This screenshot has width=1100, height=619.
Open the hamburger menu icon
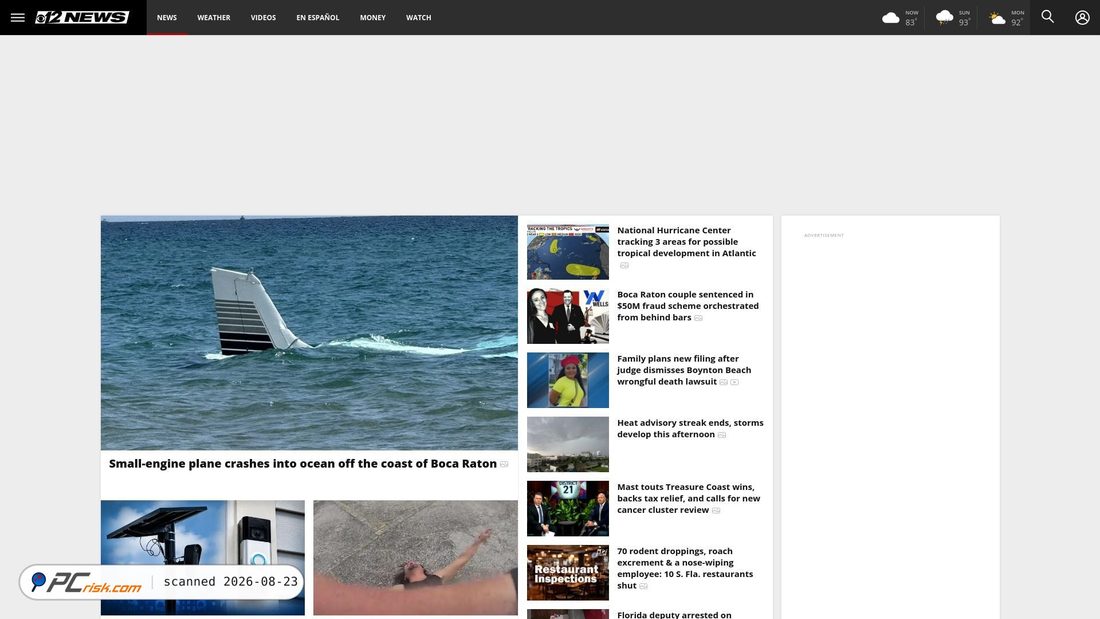[x=18, y=18]
